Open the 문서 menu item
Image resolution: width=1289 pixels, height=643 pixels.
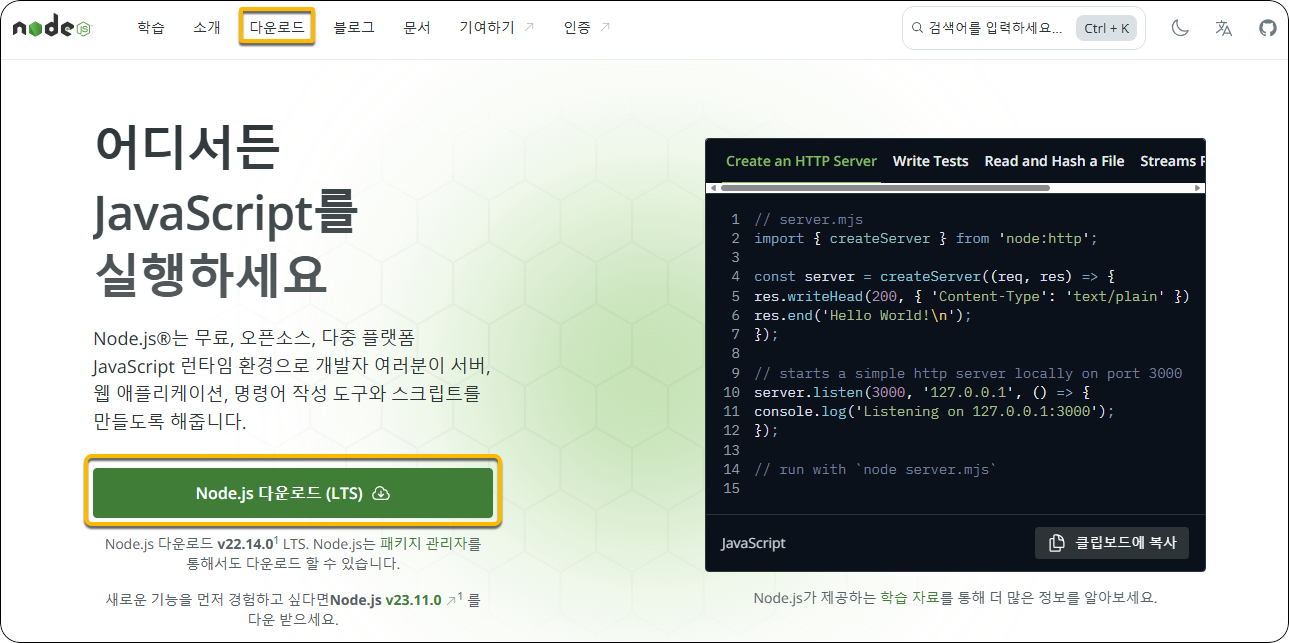pos(417,28)
